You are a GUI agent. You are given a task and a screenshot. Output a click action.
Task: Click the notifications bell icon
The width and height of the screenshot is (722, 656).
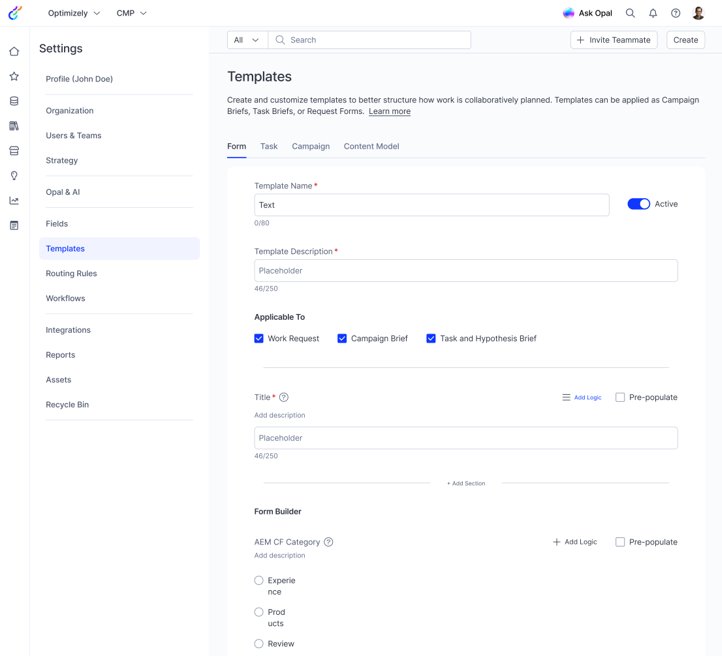[x=653, y=13]
